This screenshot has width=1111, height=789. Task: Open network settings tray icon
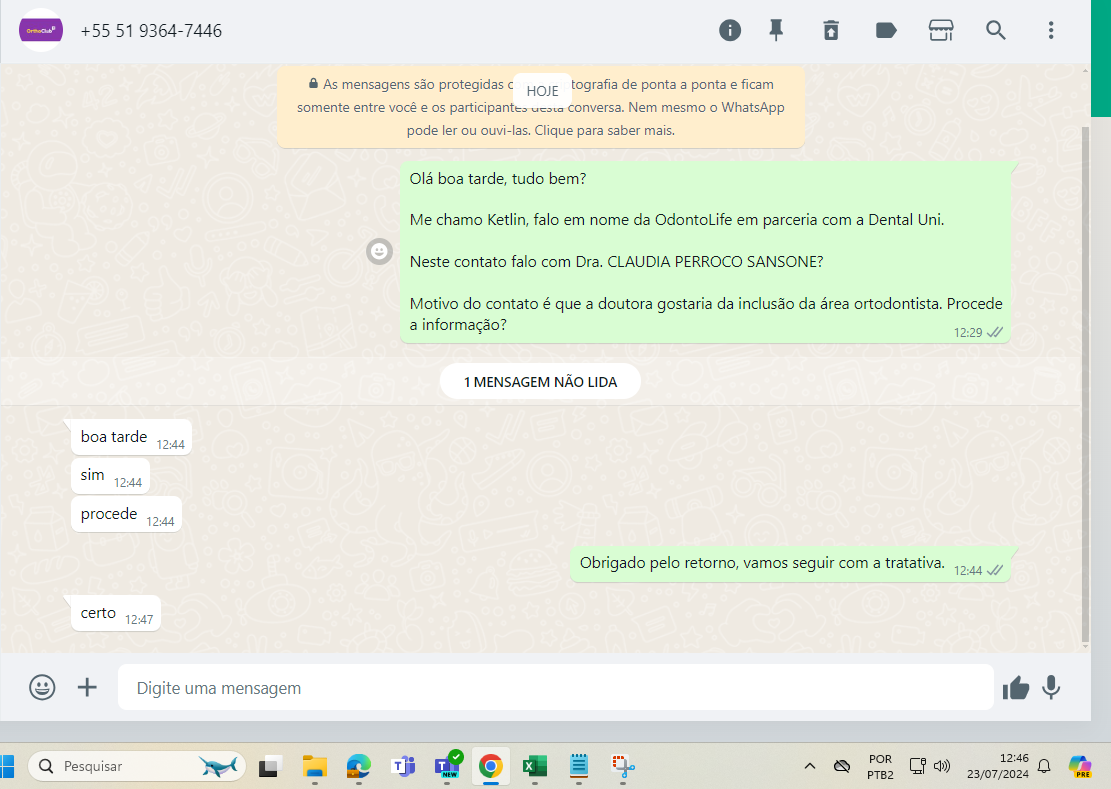[x=918, y=766]
